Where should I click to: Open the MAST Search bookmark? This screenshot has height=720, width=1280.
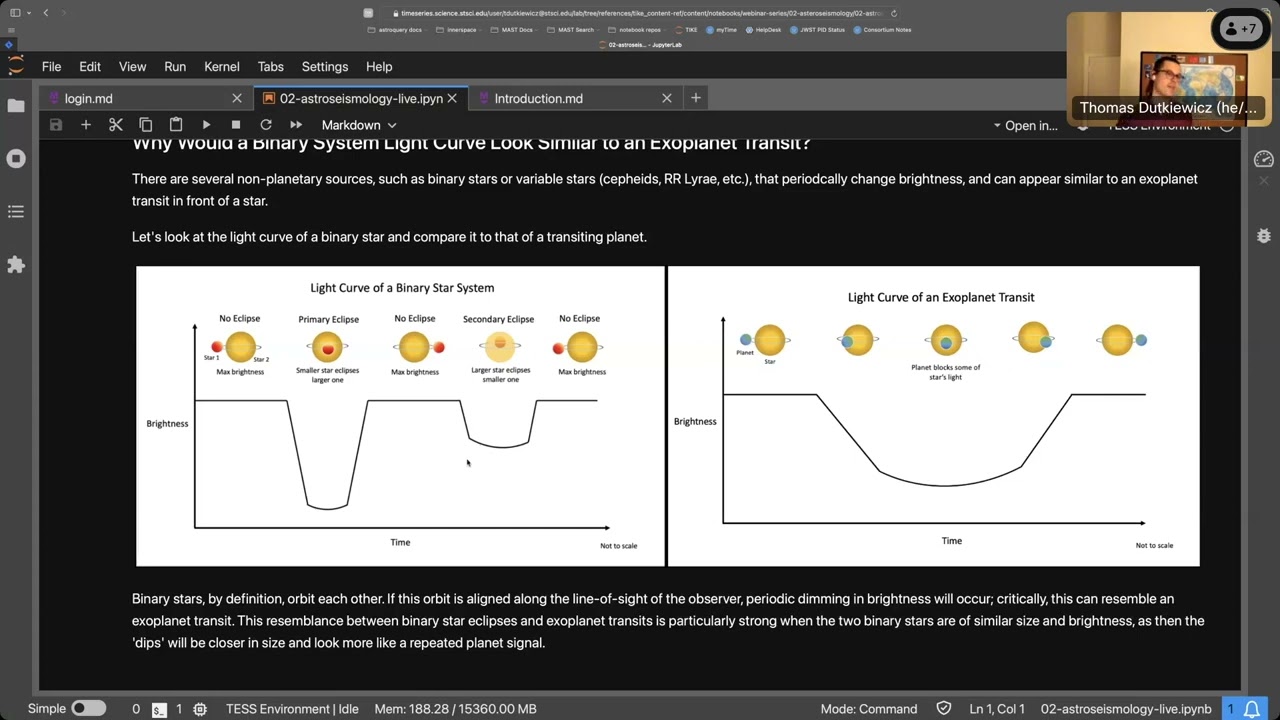click(571, 30)
